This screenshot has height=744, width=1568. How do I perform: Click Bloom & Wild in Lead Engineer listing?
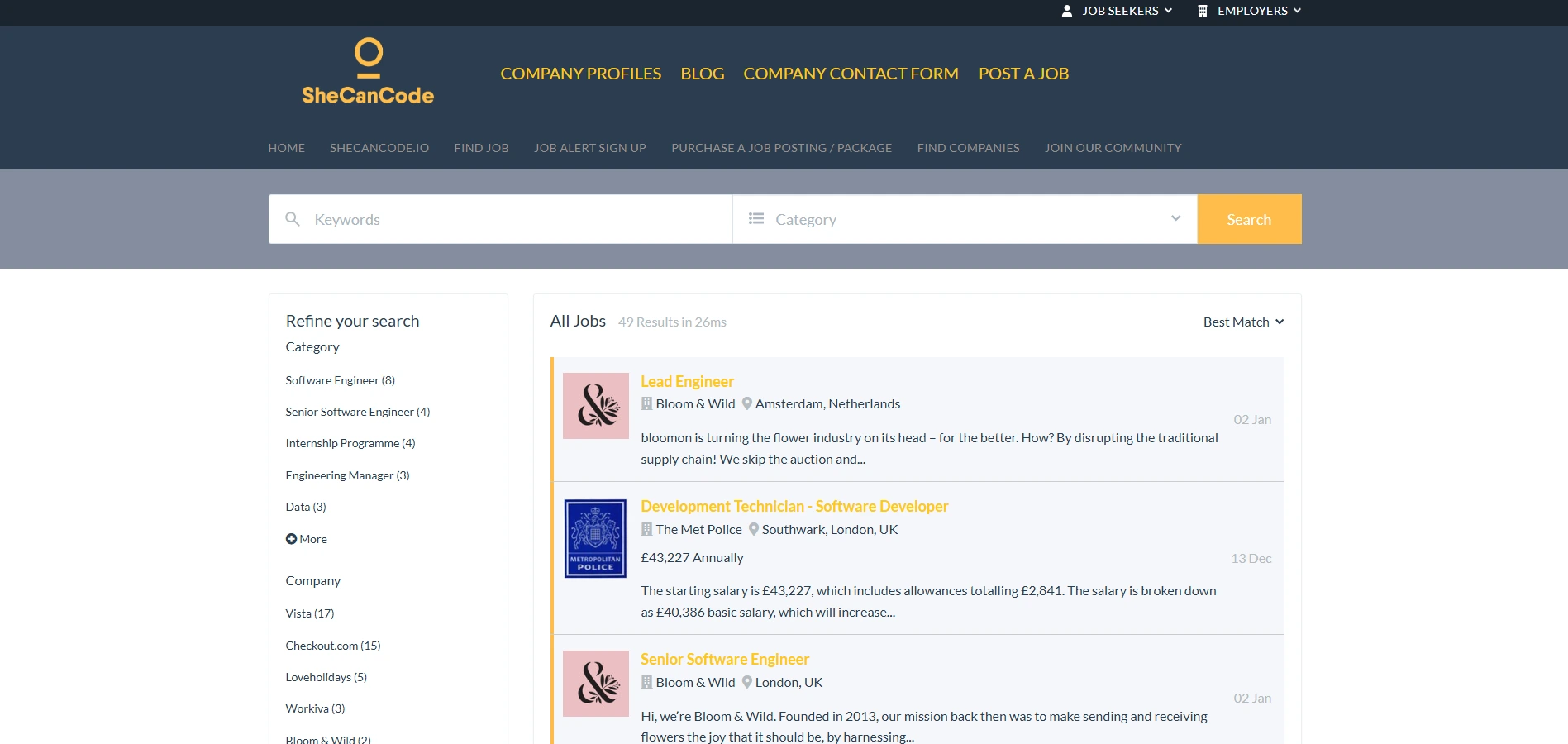[x=695, y=403]
